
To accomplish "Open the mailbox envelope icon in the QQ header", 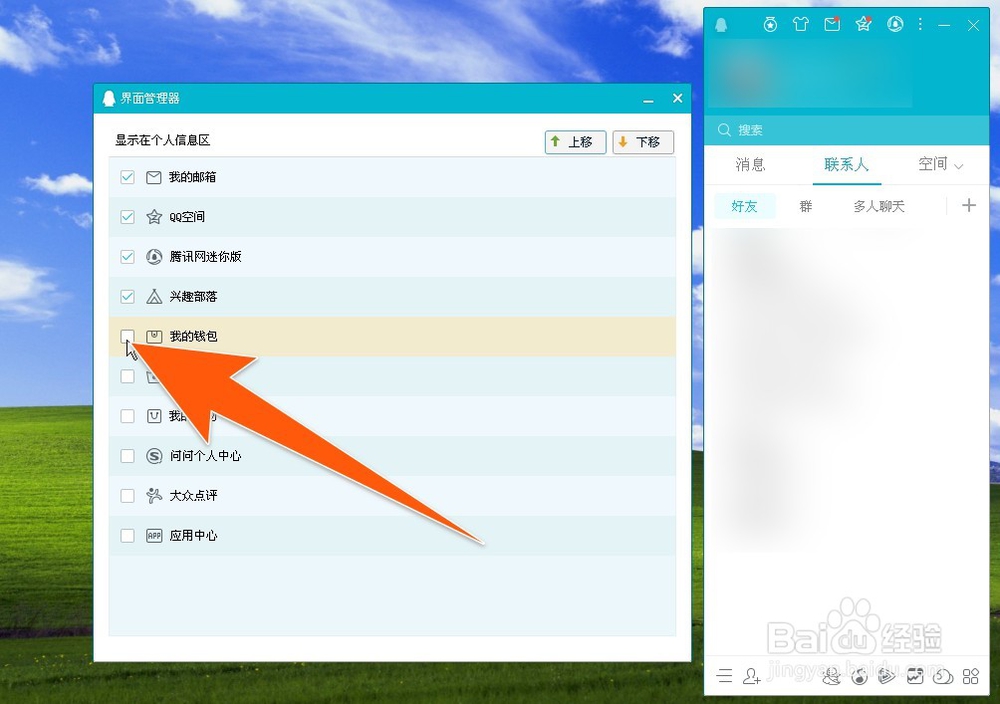I will 832,25.
